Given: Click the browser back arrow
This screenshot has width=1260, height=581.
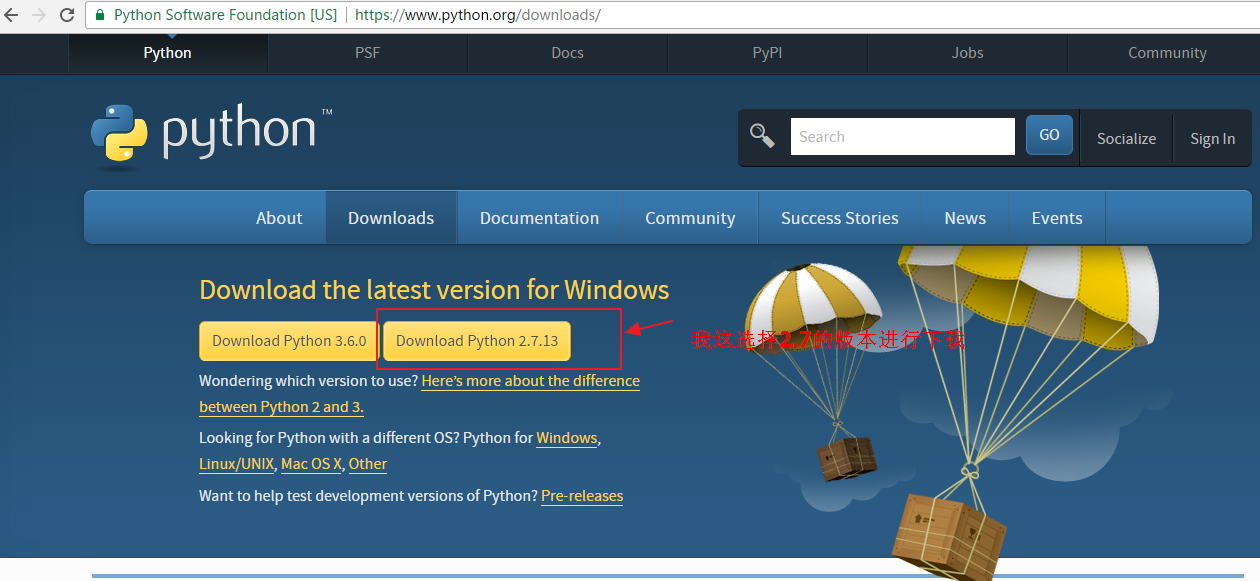Looking at the screenshot, I should (12, 15).
